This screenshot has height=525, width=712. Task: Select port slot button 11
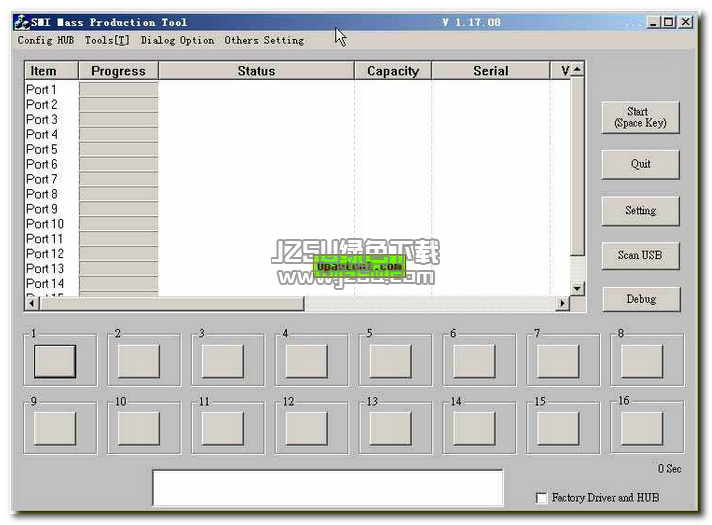[222, 428]
